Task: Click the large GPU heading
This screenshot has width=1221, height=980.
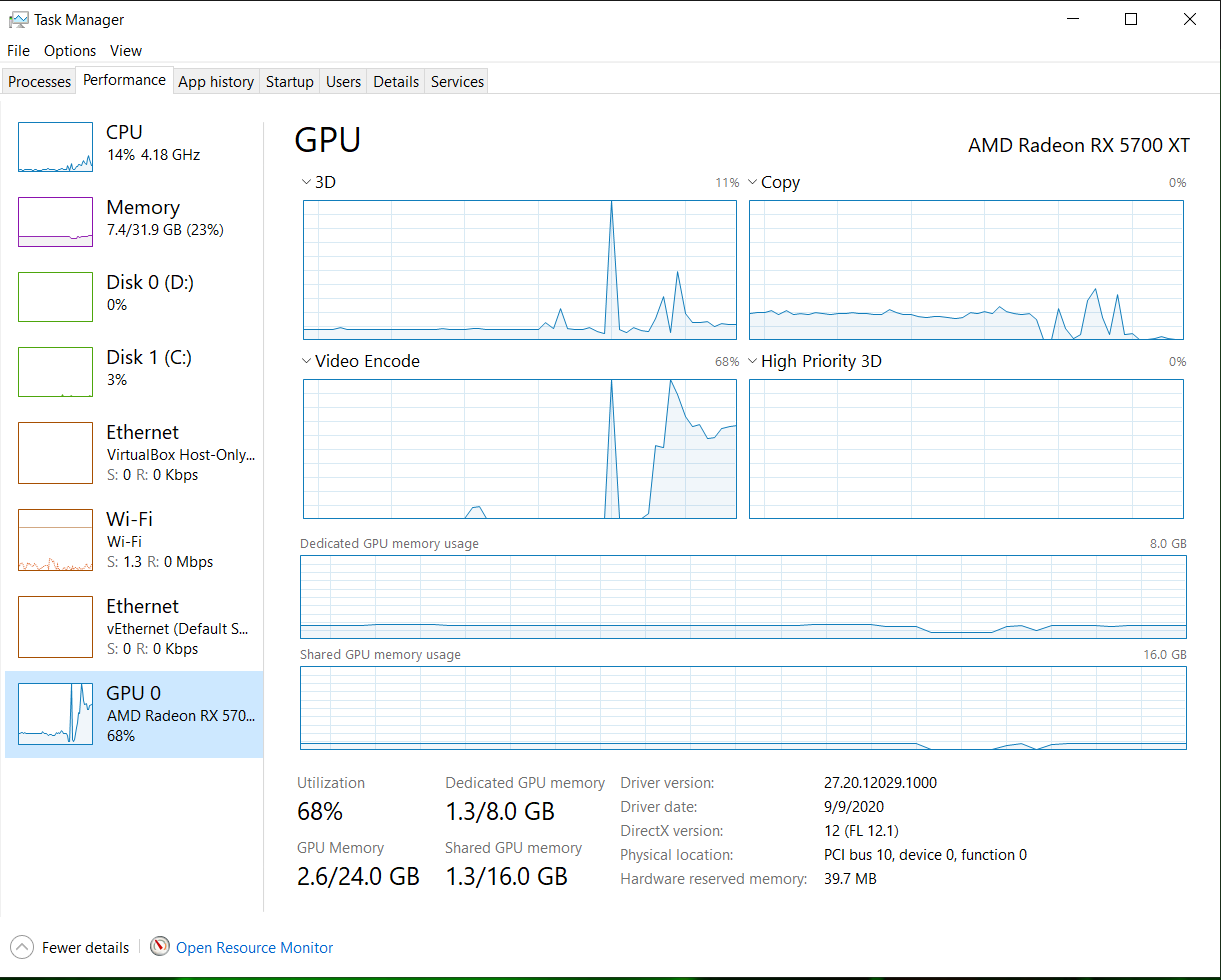Action: (x=327, y=140)
